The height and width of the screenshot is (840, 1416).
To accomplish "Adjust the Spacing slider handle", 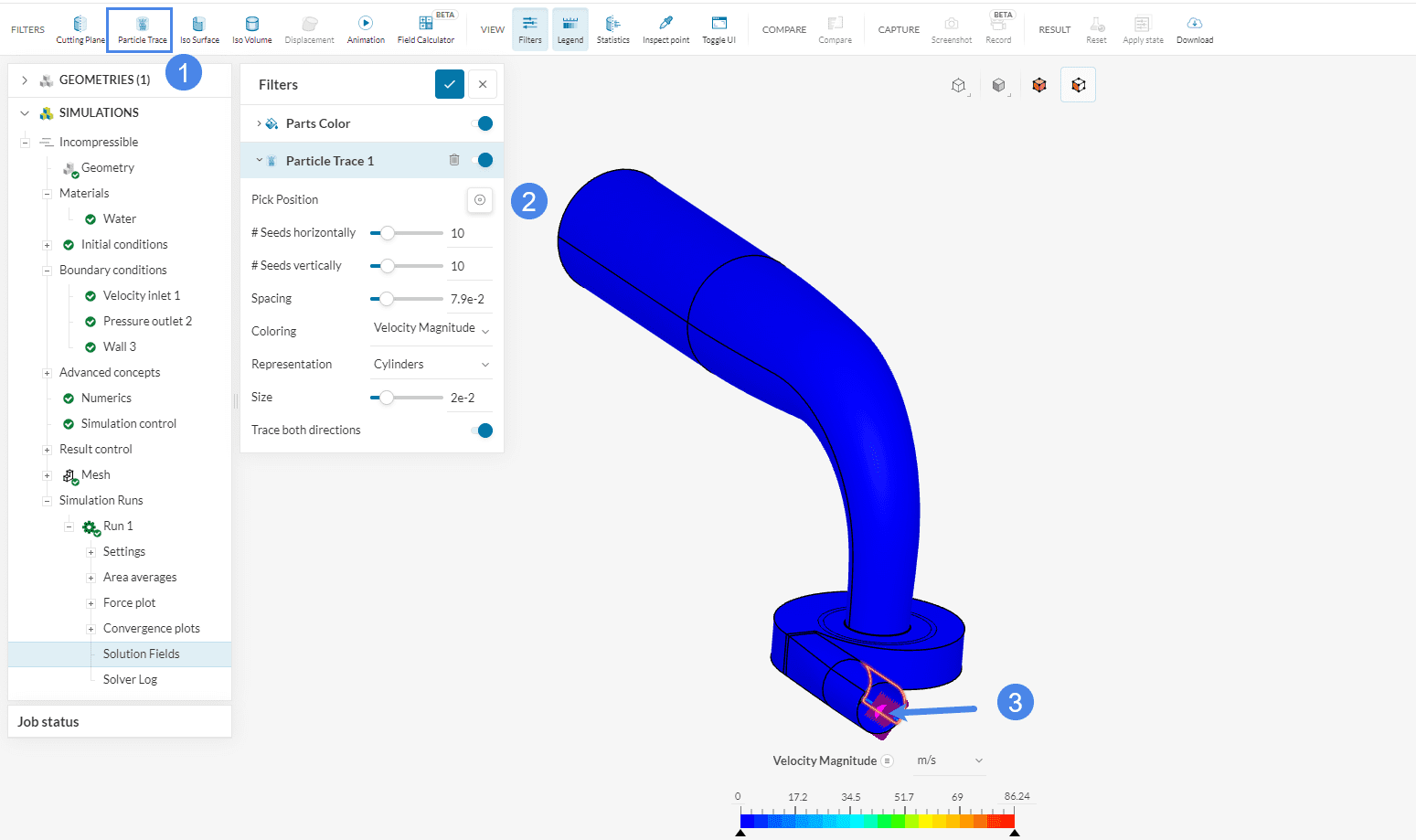I will tap(387, 299).
